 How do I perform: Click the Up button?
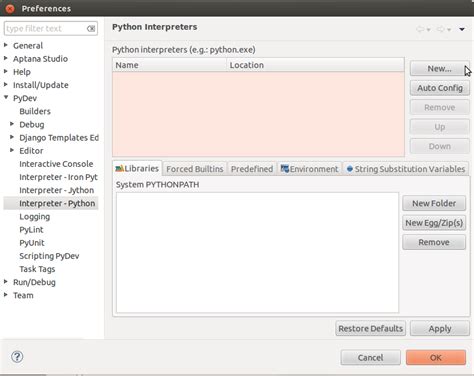(x=440, y=127)
